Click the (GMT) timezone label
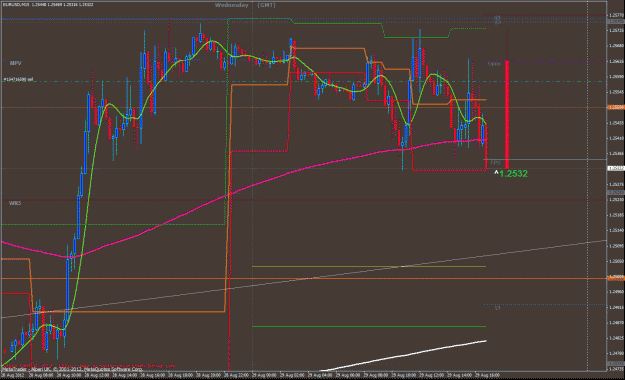Screen dimensions: 625x380 [266, 5]
